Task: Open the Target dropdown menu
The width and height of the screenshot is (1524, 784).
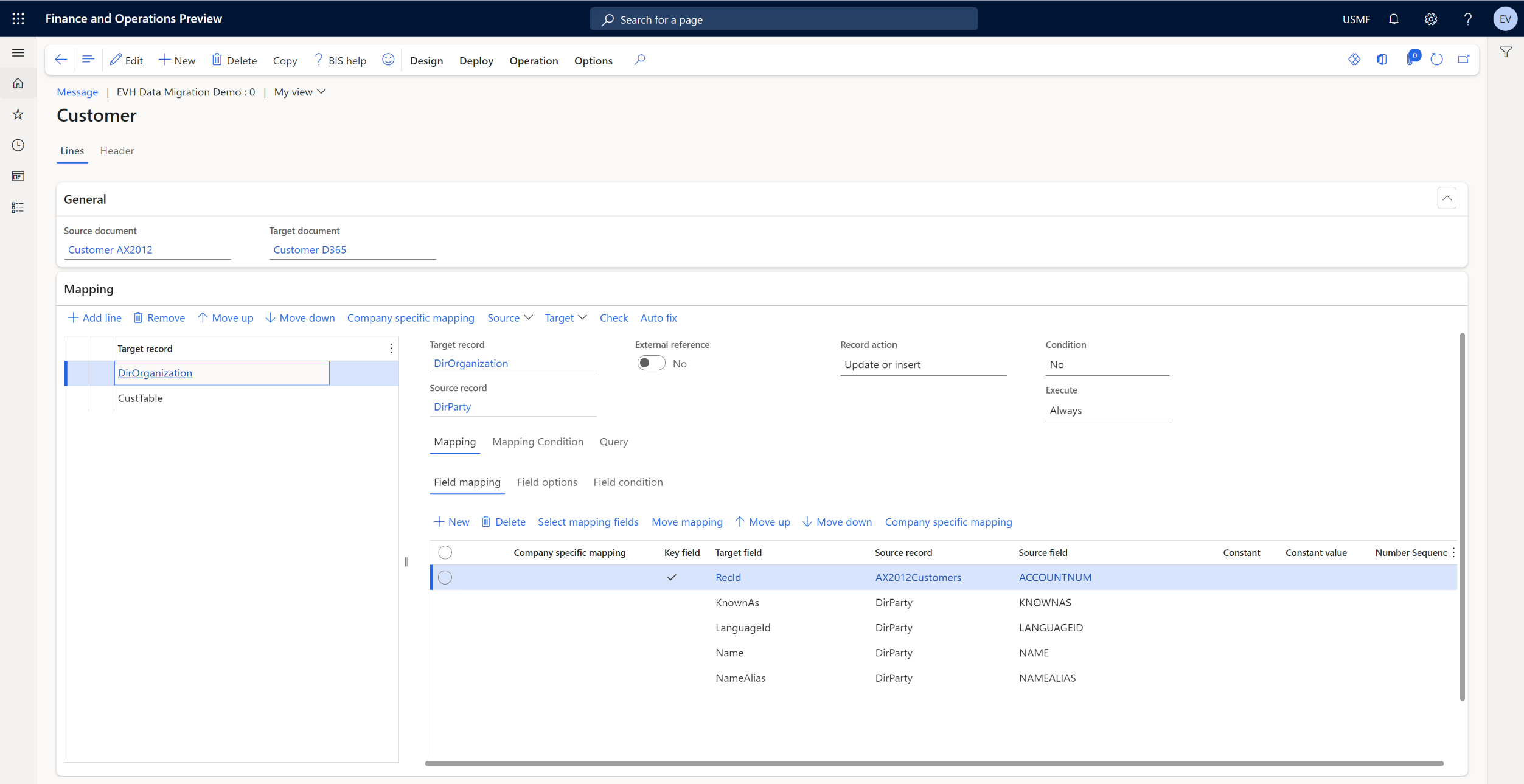Action: (x=565, y=317)
